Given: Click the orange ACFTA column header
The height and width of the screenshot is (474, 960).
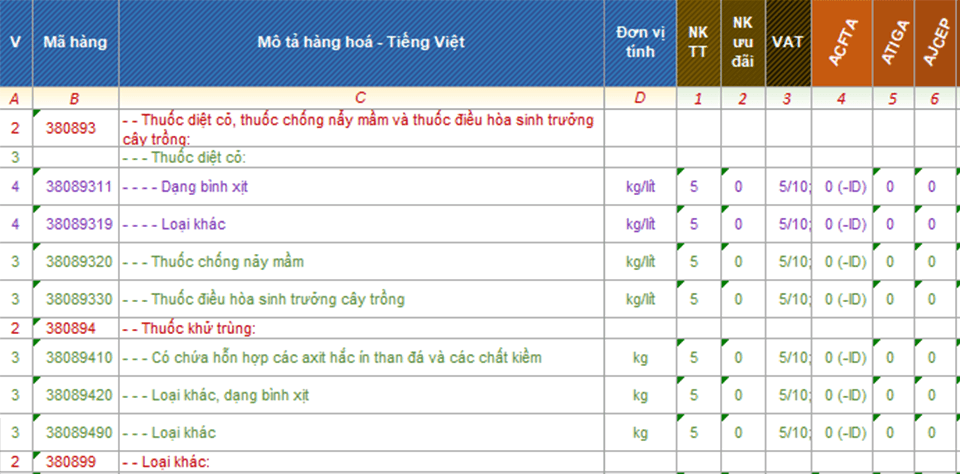Looking at the screenshot, I should tap(841, 43).
